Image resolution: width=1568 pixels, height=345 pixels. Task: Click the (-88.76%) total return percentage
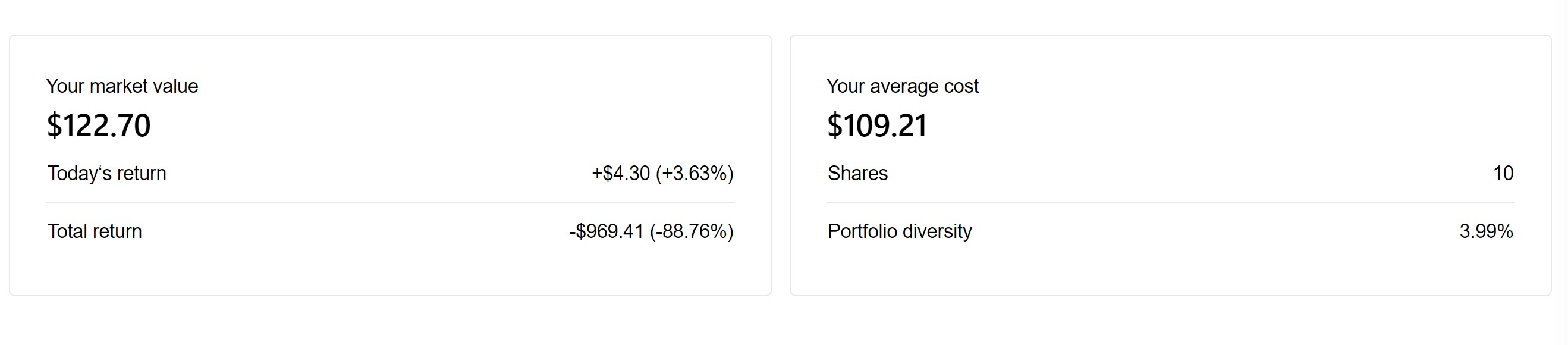point(692,231)
